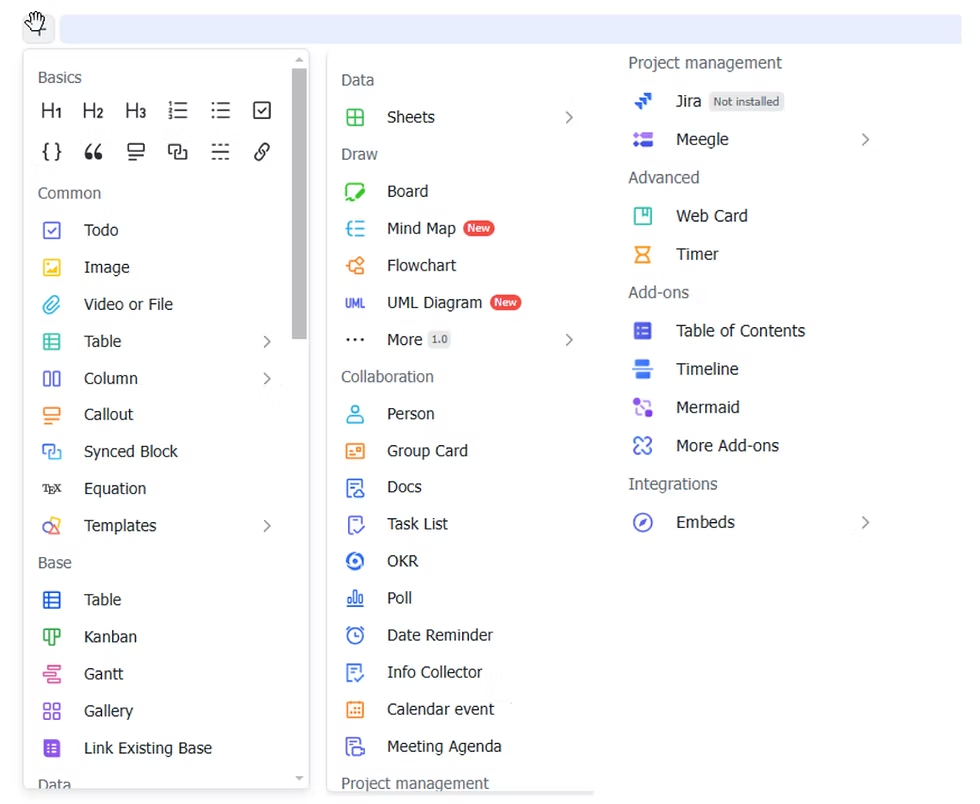Click the Video or File paperclip icon
Image resolution: width=980 pixels, height=804 pixels.
pos(51,304)
